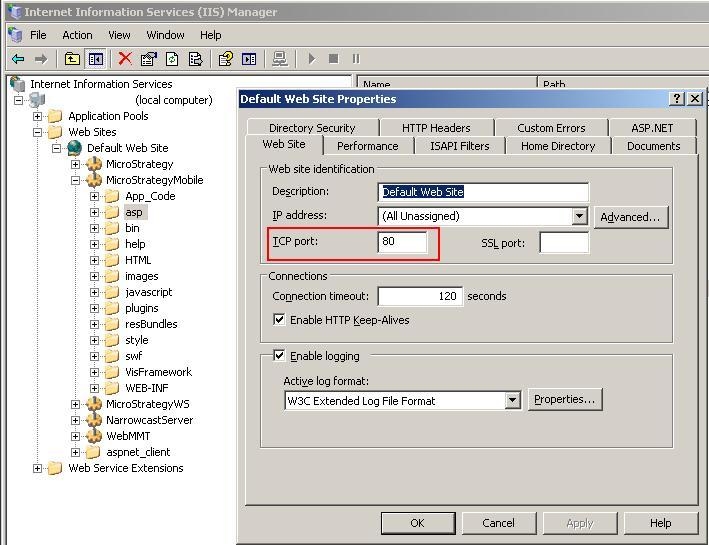Click the Refresh toolbar icon
Image resolution: width=709 pixels, height=545 pixels.
172,59
